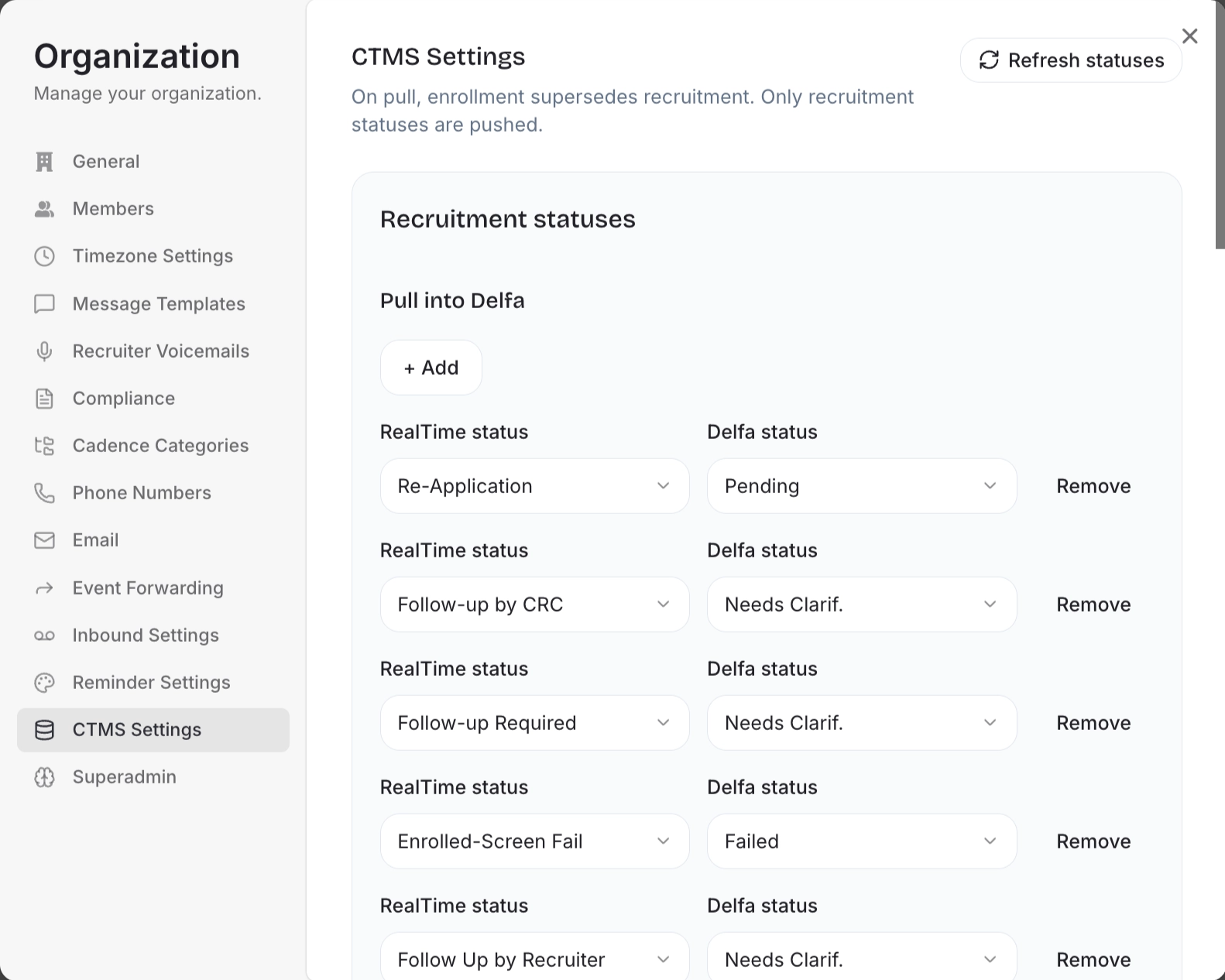Open the Follow-up by CRC dropdown

534,605
